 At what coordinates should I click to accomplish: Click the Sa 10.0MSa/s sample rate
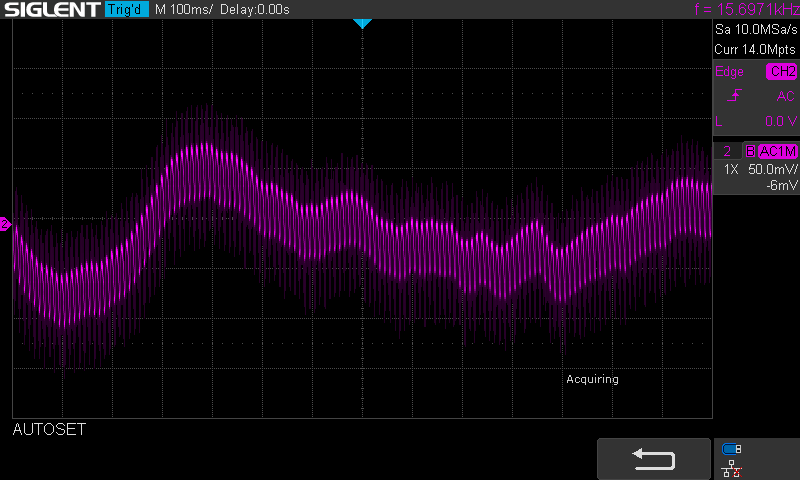[x=756, y=29]
